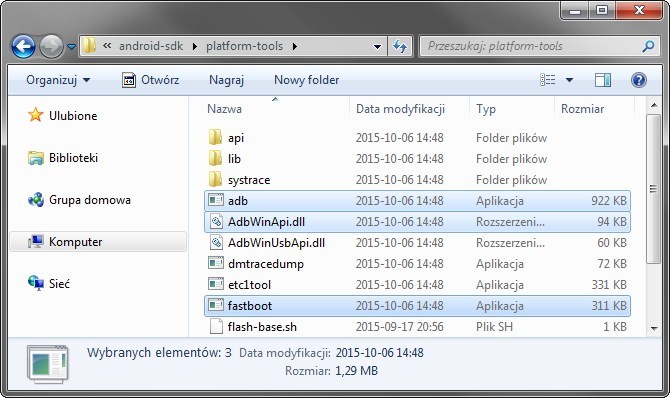Click the adb application icon
This screenshot has height=398, width=670.
point(216,200)
